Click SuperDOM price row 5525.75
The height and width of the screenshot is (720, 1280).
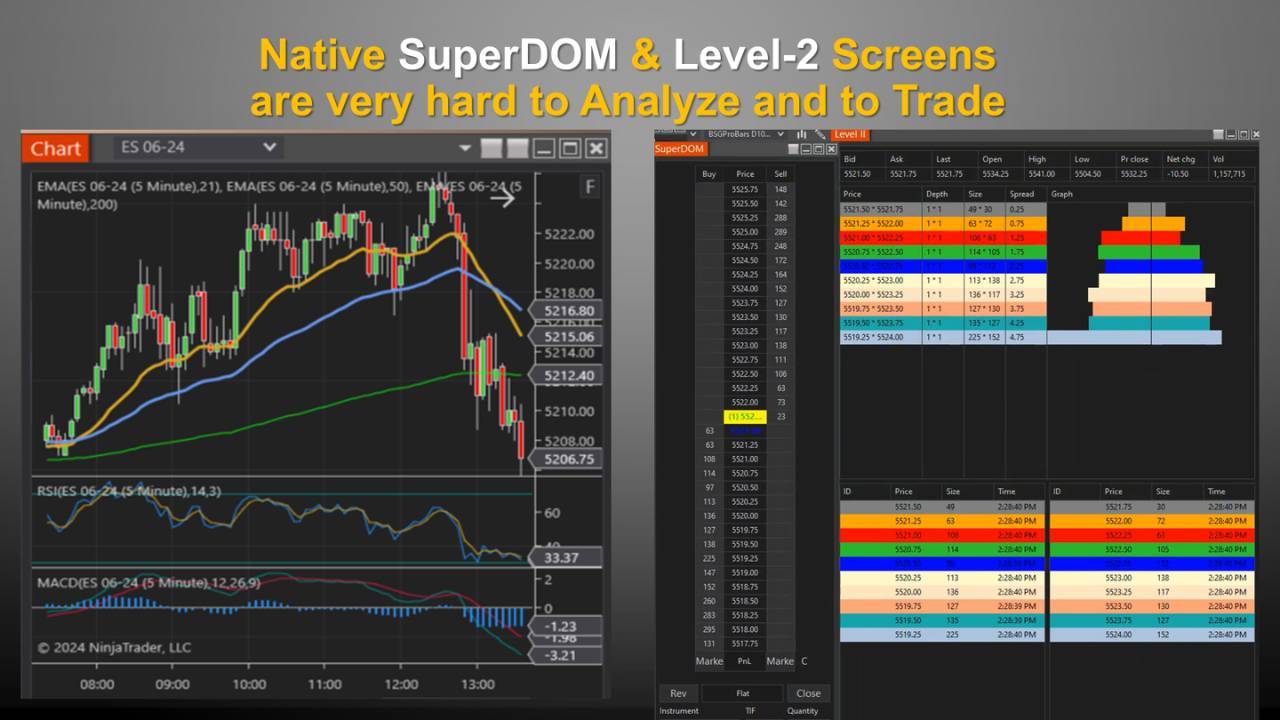tap(744, 189)
